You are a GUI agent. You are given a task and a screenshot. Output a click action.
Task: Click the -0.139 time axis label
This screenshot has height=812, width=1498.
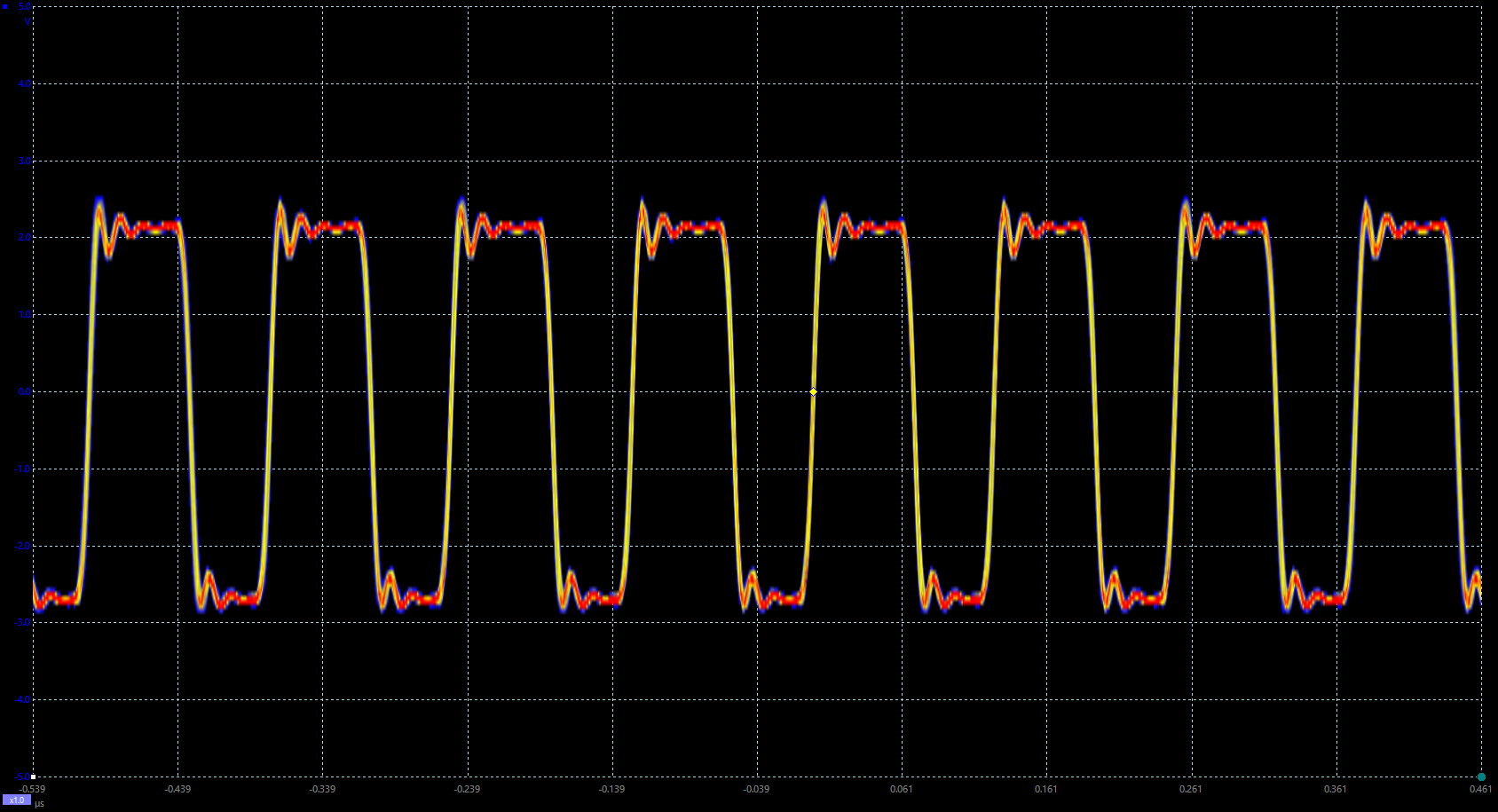pyautogui.click(x=611, y=789)
